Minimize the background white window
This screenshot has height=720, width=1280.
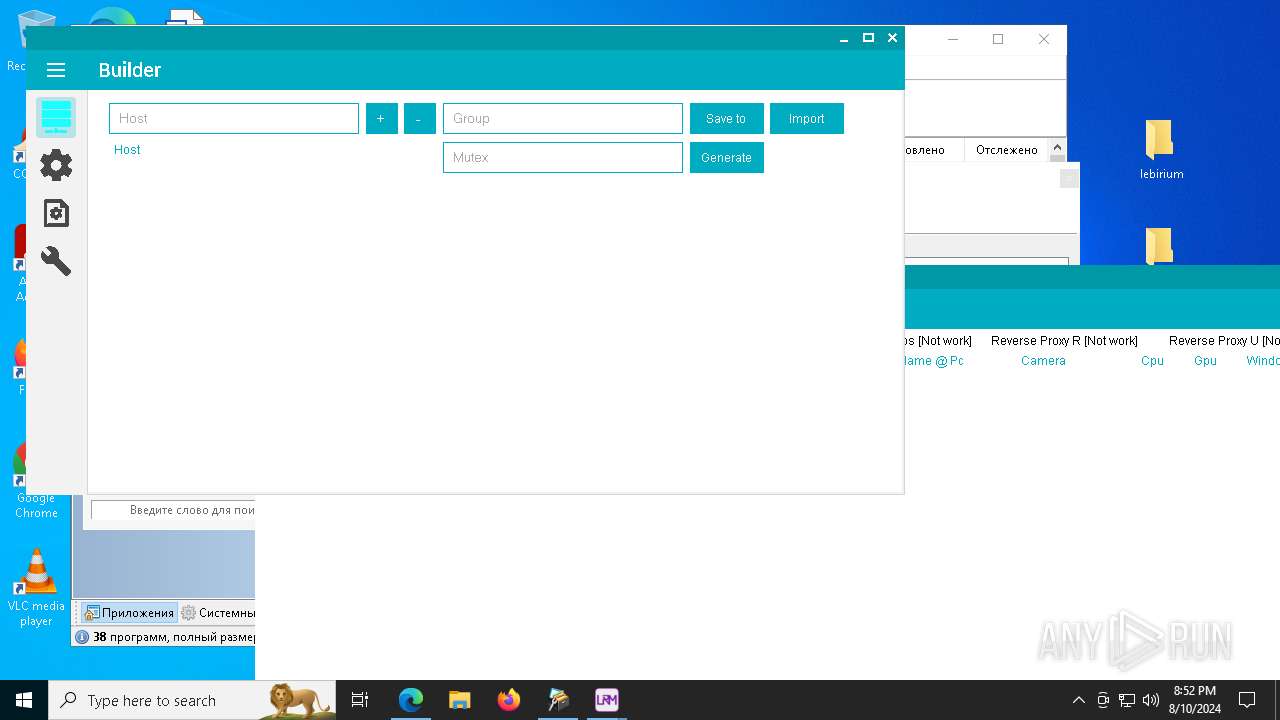[953, 39]
